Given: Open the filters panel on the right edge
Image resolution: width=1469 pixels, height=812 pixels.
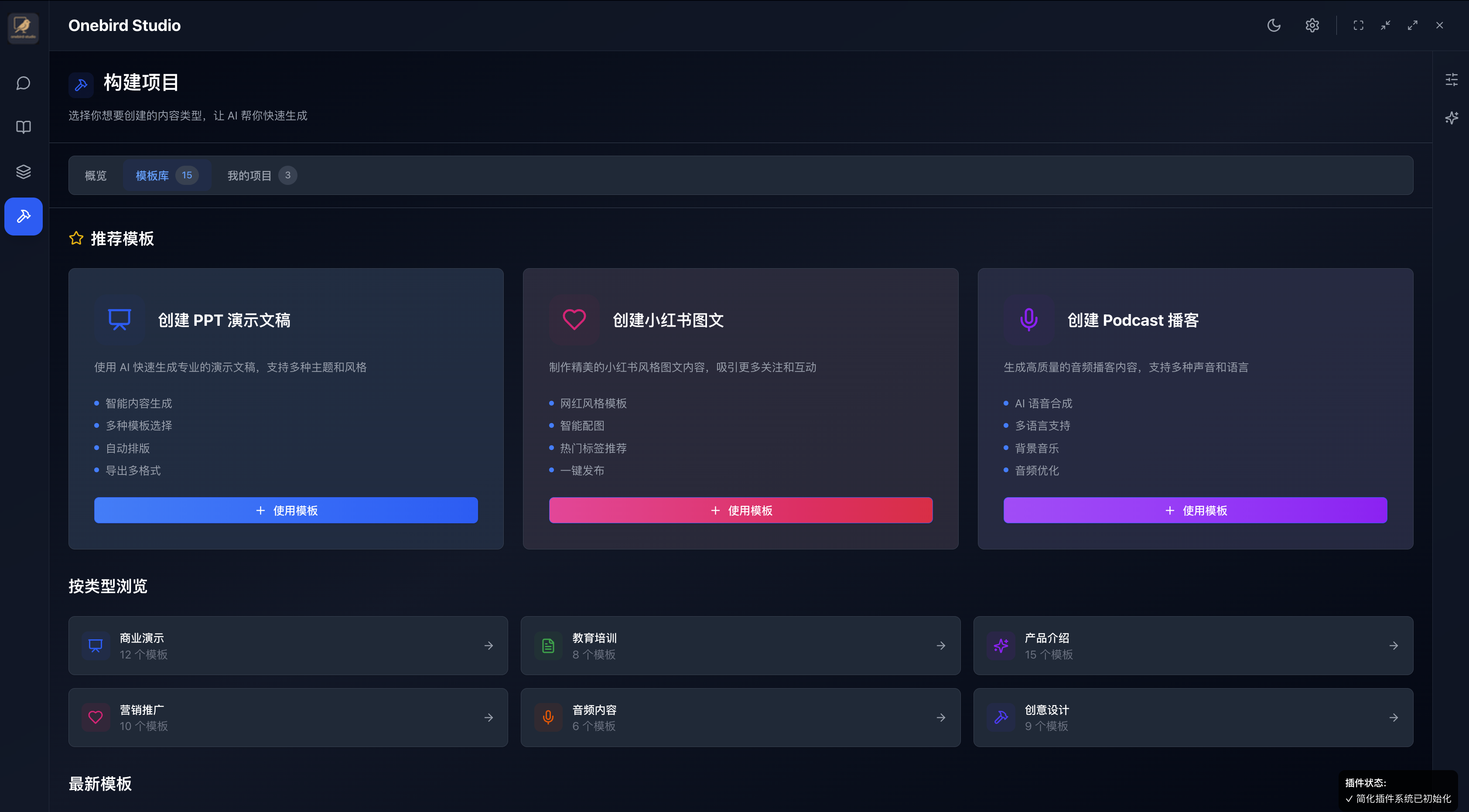Looking at the screenshot, I should pos(1452,80).
